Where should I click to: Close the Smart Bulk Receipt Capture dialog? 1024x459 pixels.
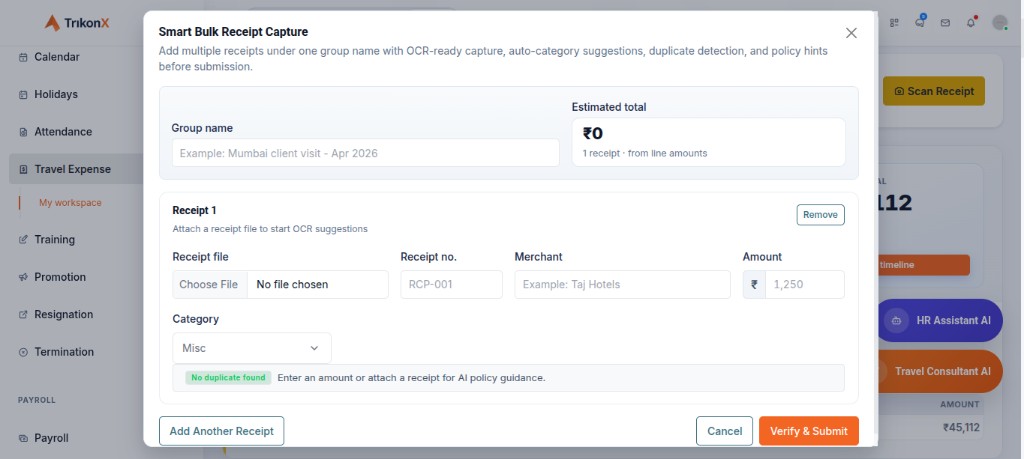pyautogui.click(x=851, y=33)
